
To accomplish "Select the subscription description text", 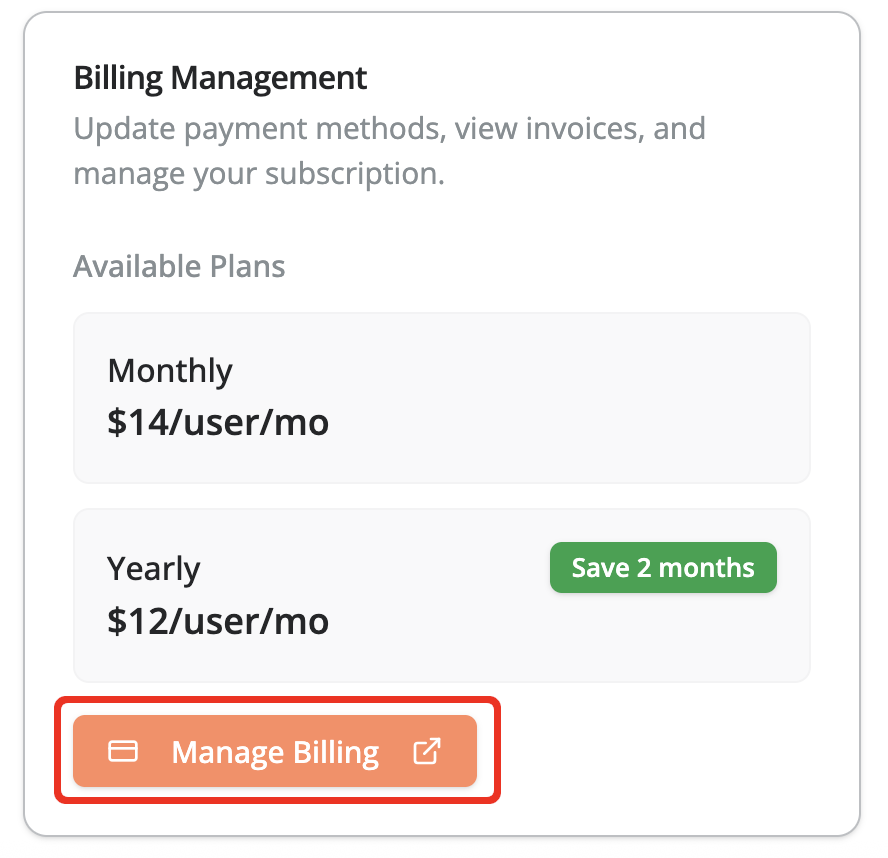I will (388, 150).
